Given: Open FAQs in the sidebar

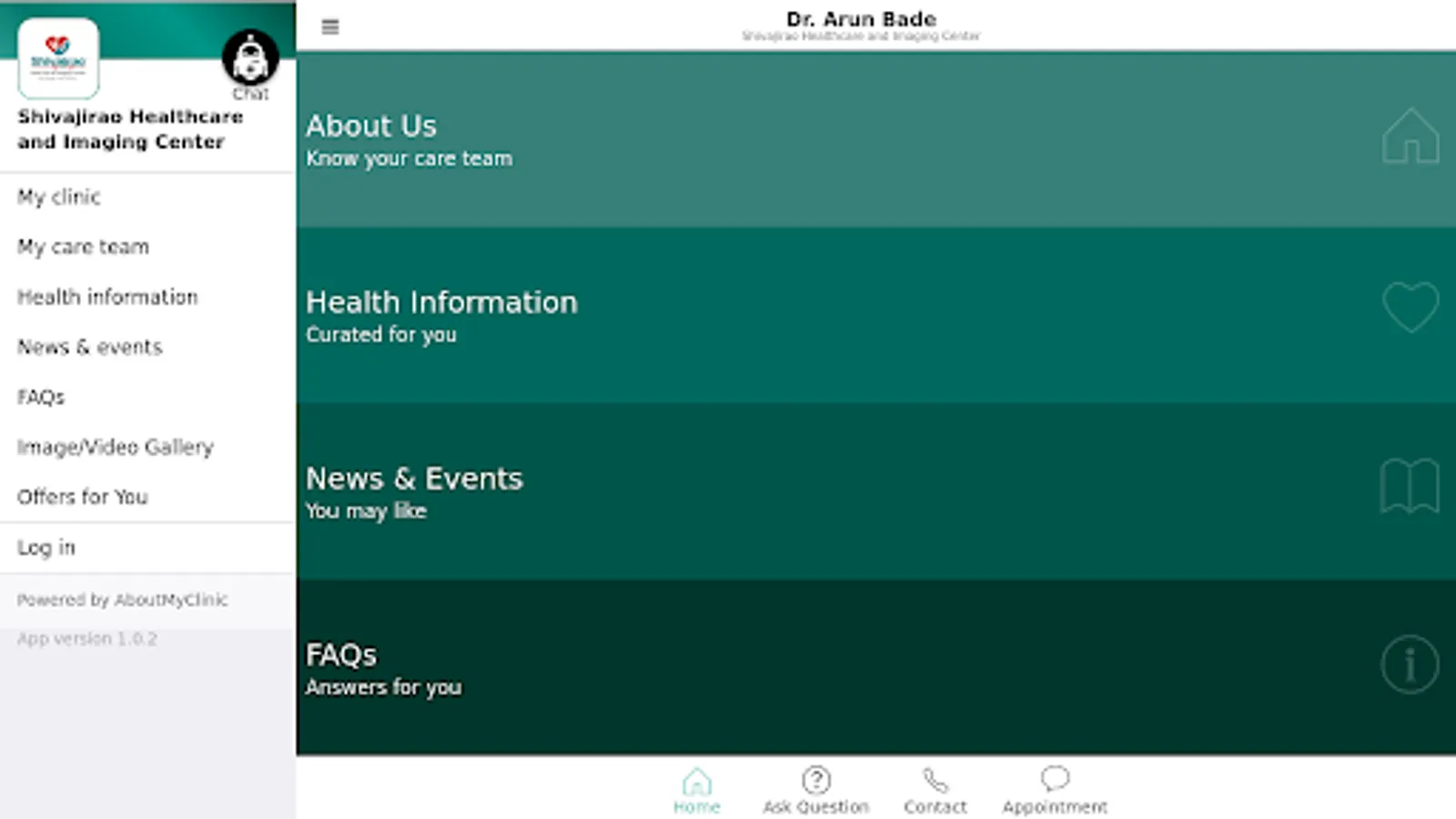Looking at the screenshot, I should [x=41, y=397].
